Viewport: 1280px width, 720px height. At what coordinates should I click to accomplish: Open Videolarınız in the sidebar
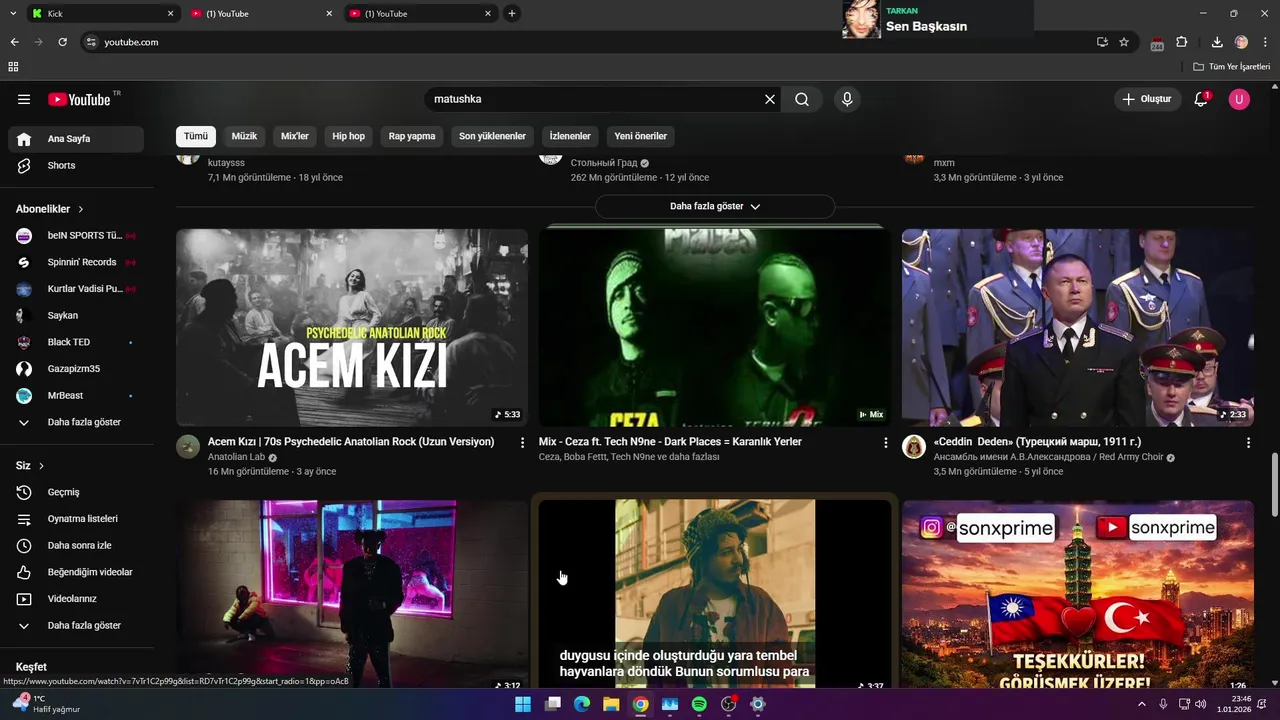76,599
